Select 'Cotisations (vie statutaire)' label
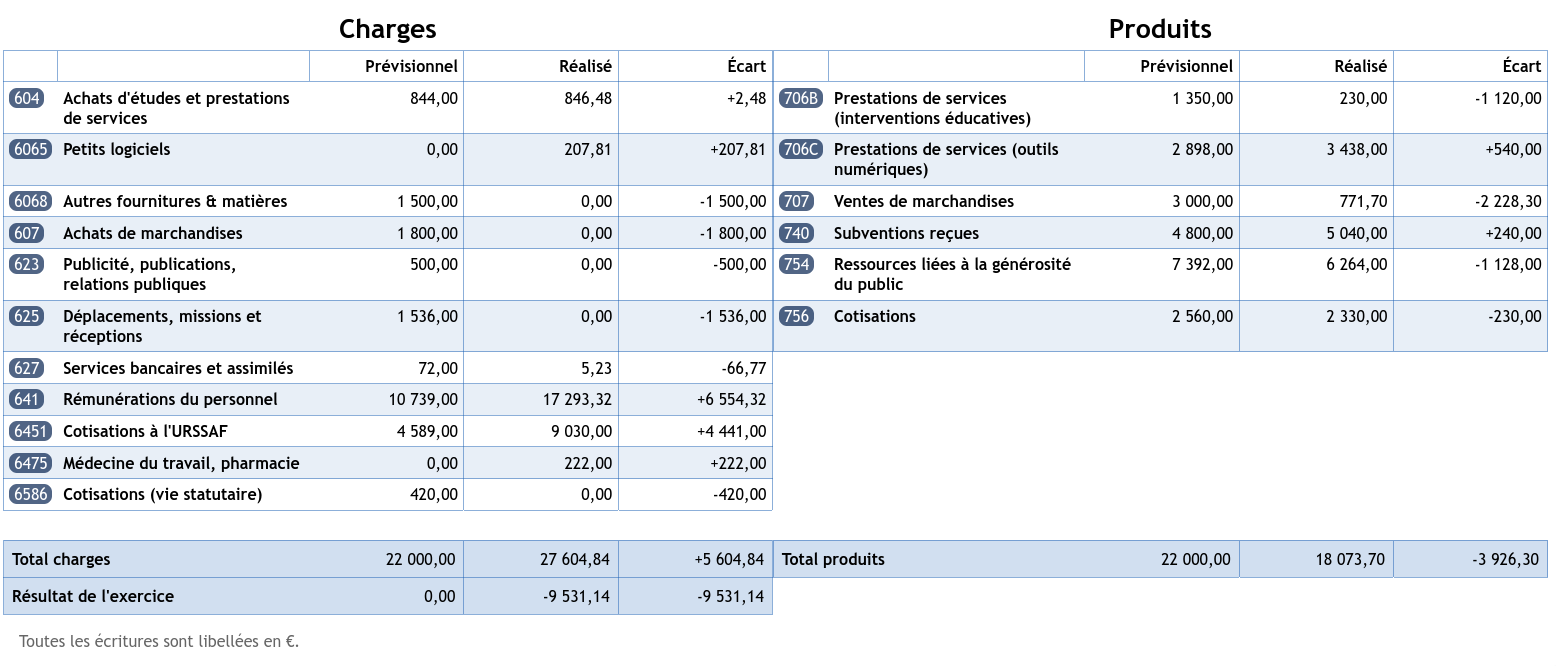 click(162, 494)
